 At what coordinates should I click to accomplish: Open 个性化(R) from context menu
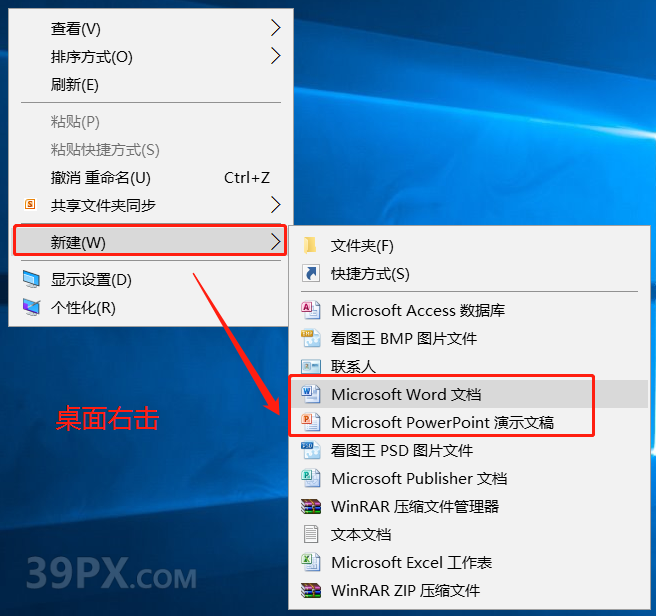tap(151, 308)
